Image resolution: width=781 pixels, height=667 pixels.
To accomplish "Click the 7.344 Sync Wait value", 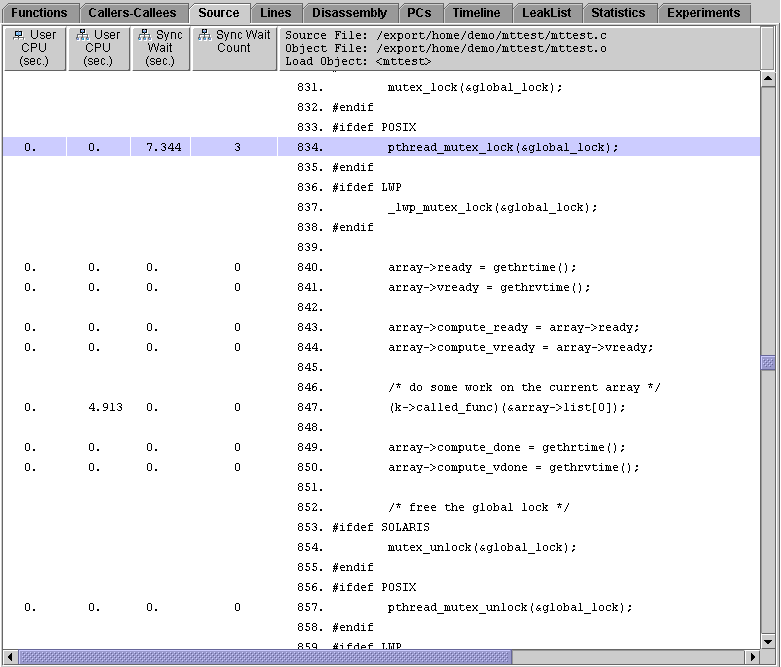I will (163, 147).
